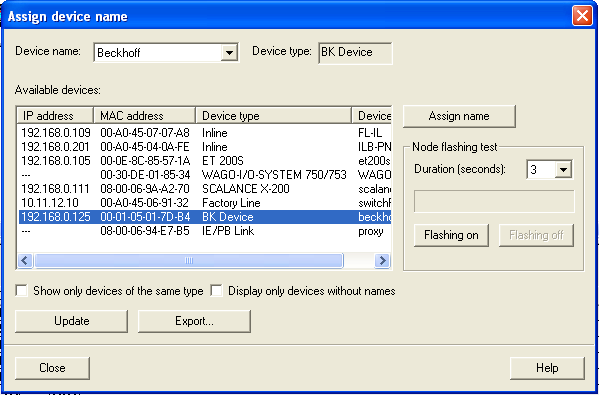Click the partially visible Device name column header

click(372, 116)
